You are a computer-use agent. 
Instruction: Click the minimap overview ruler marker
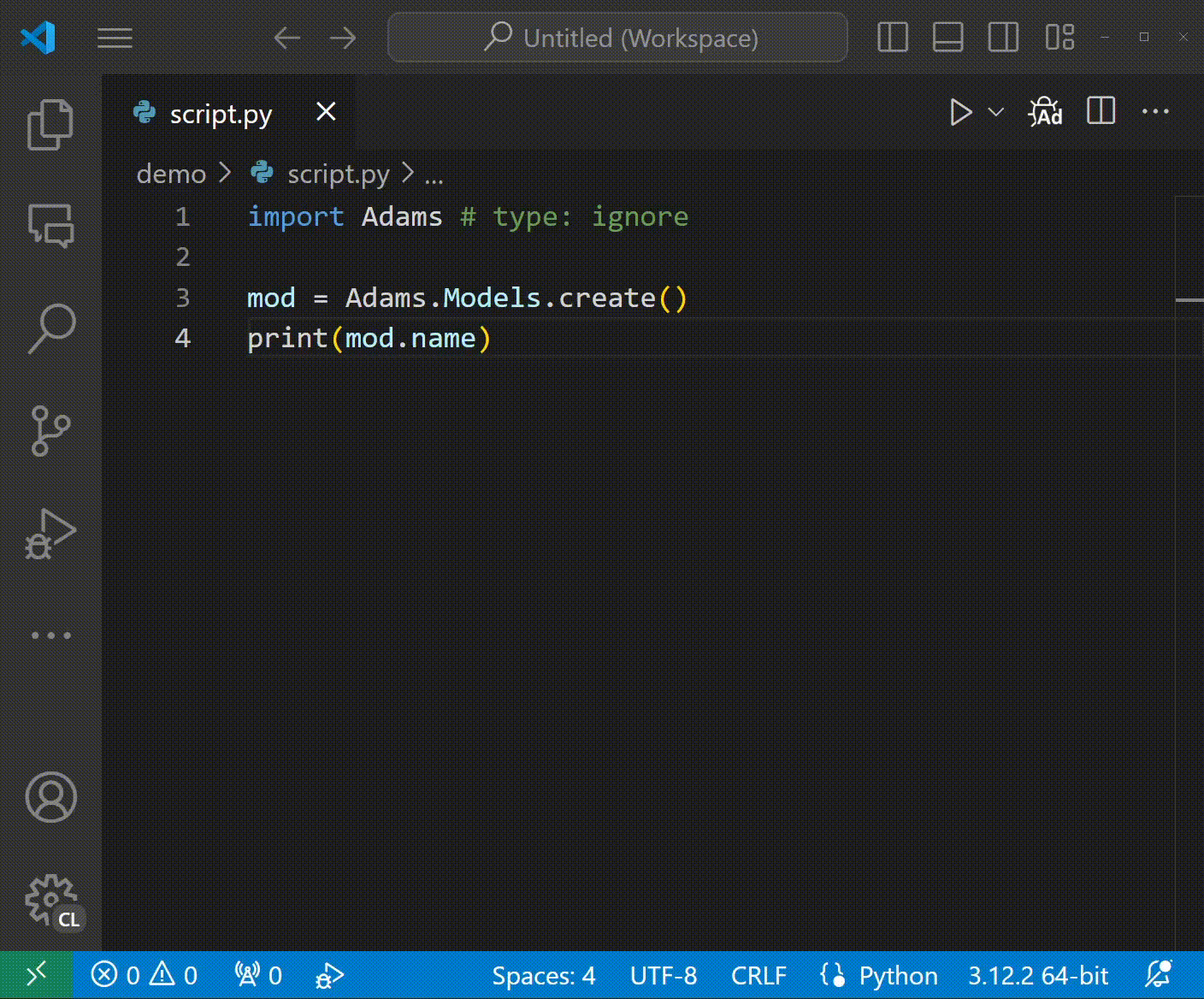(x=1189, y=300)
